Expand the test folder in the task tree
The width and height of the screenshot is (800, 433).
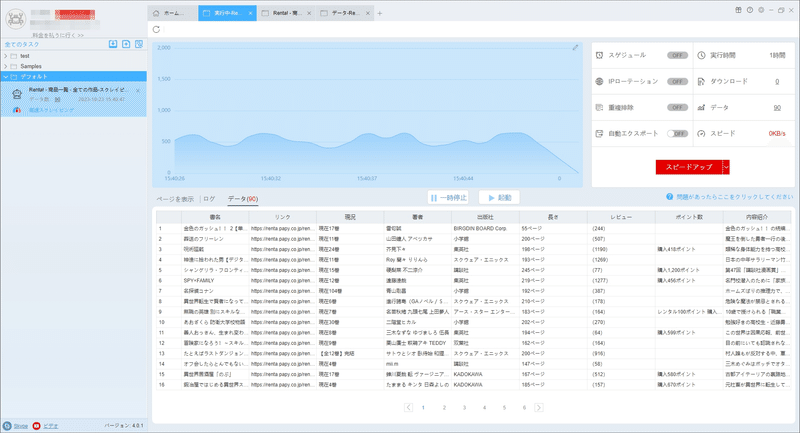(x=6, y=56)
